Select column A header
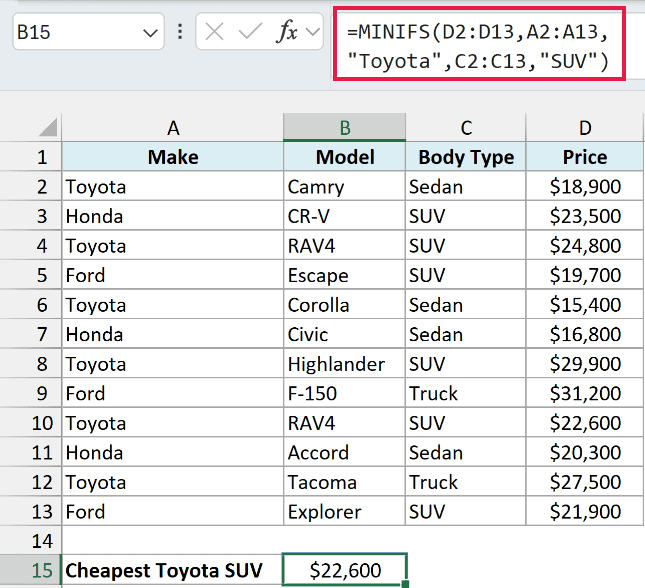This screenshot has width=645, height=588. coord(173,128)
